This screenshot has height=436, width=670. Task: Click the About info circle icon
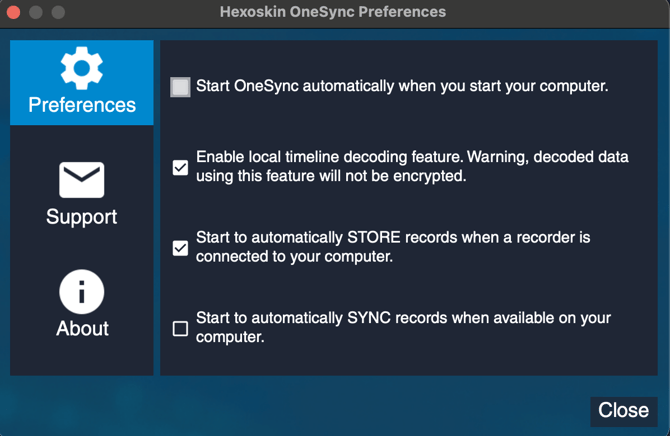(82, 292)
